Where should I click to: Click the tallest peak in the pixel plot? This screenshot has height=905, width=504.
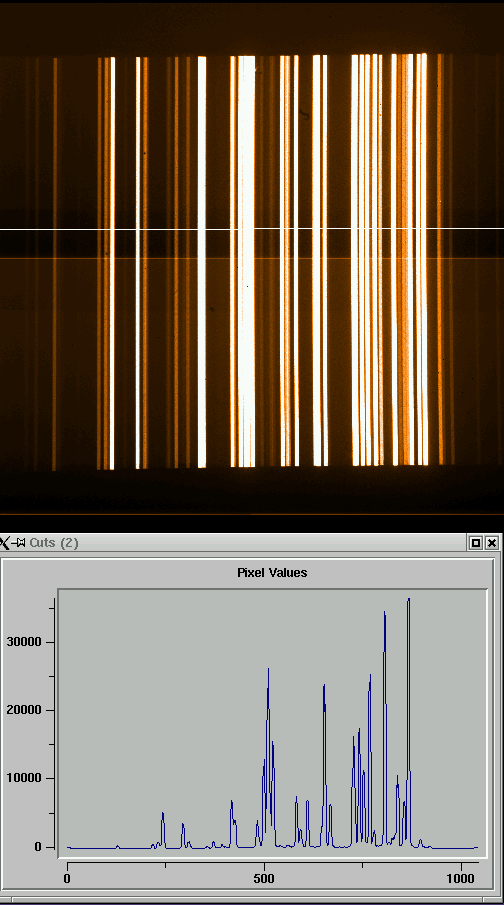(409, 600)
